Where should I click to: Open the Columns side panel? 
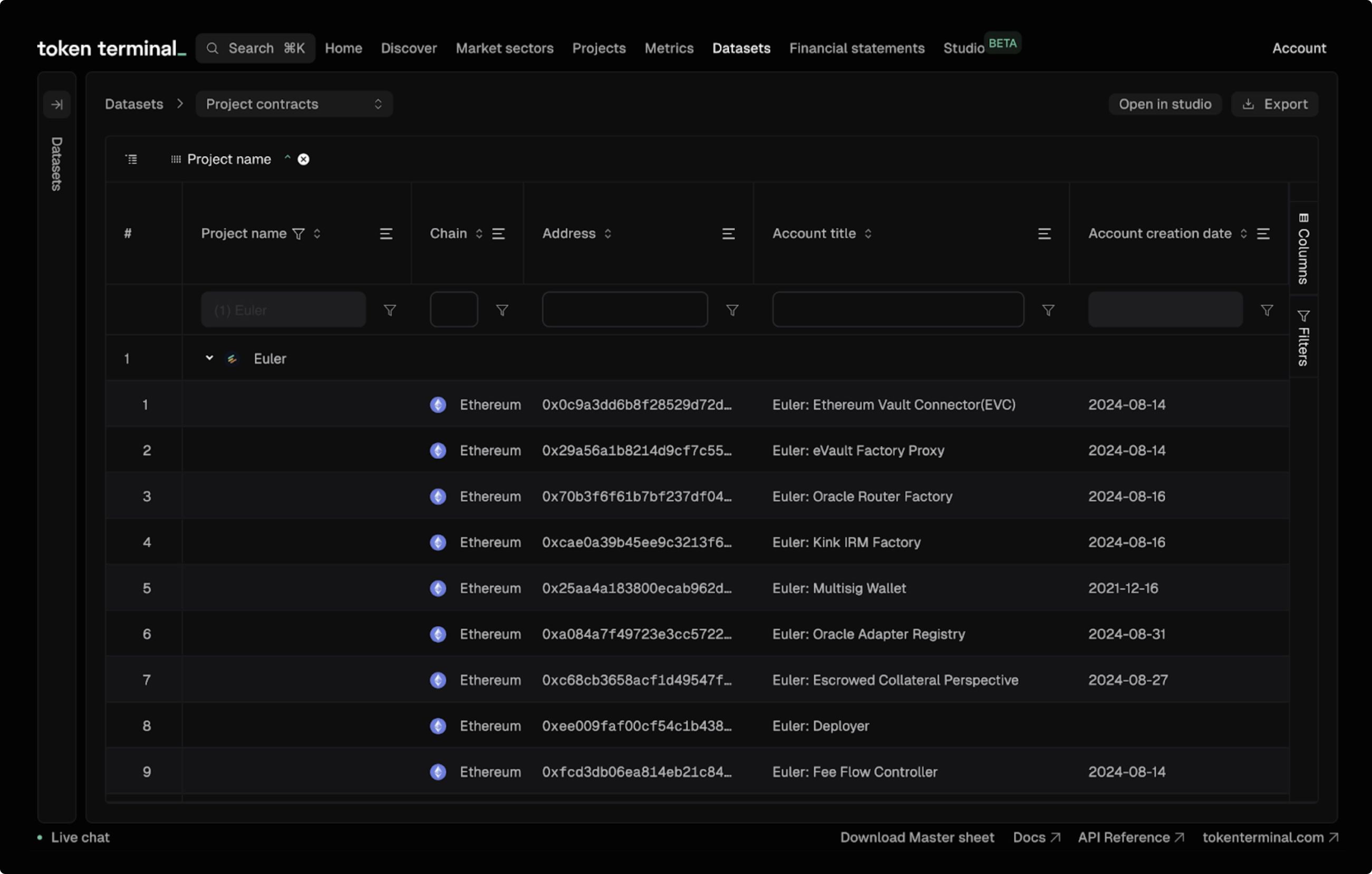pyautogui.click(x=1303, y=249)
